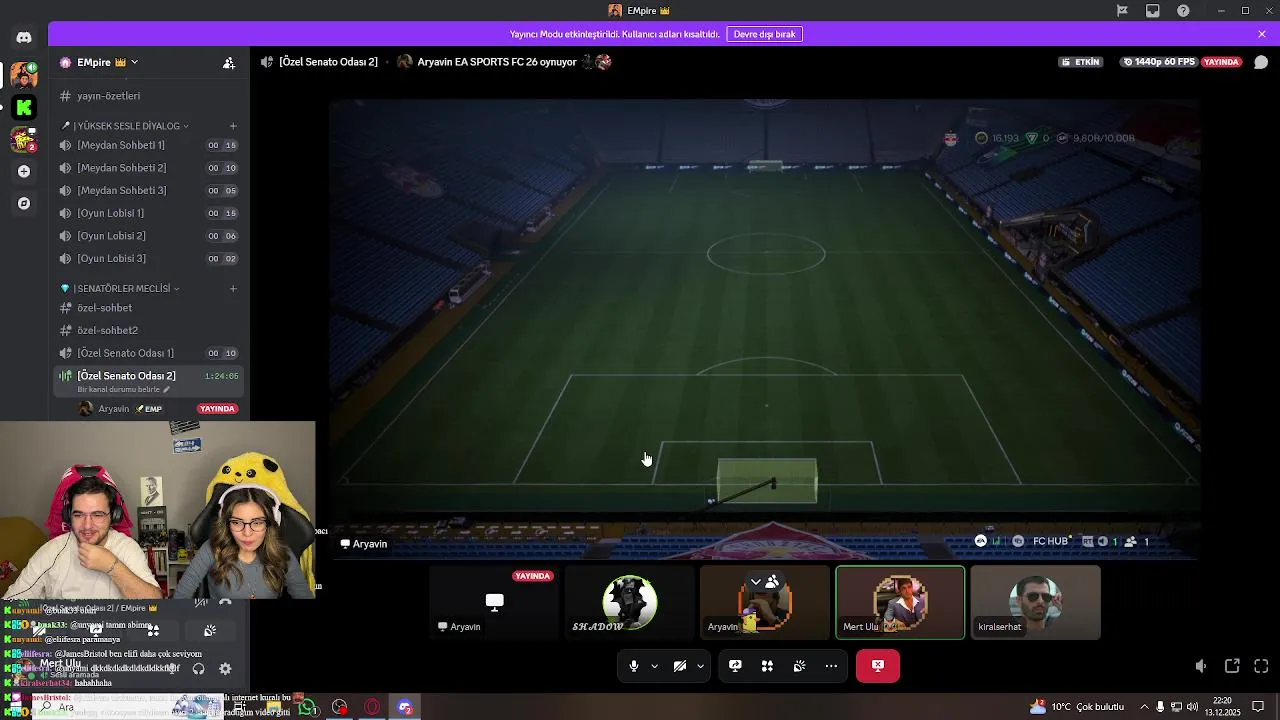Open activities apps icon in call controls

[767, 666]
